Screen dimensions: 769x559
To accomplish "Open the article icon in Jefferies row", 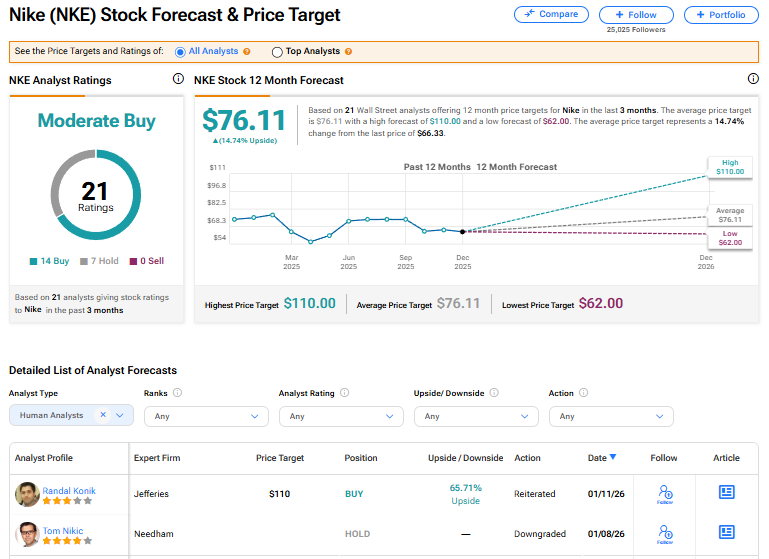I will (x=727, y=492).
